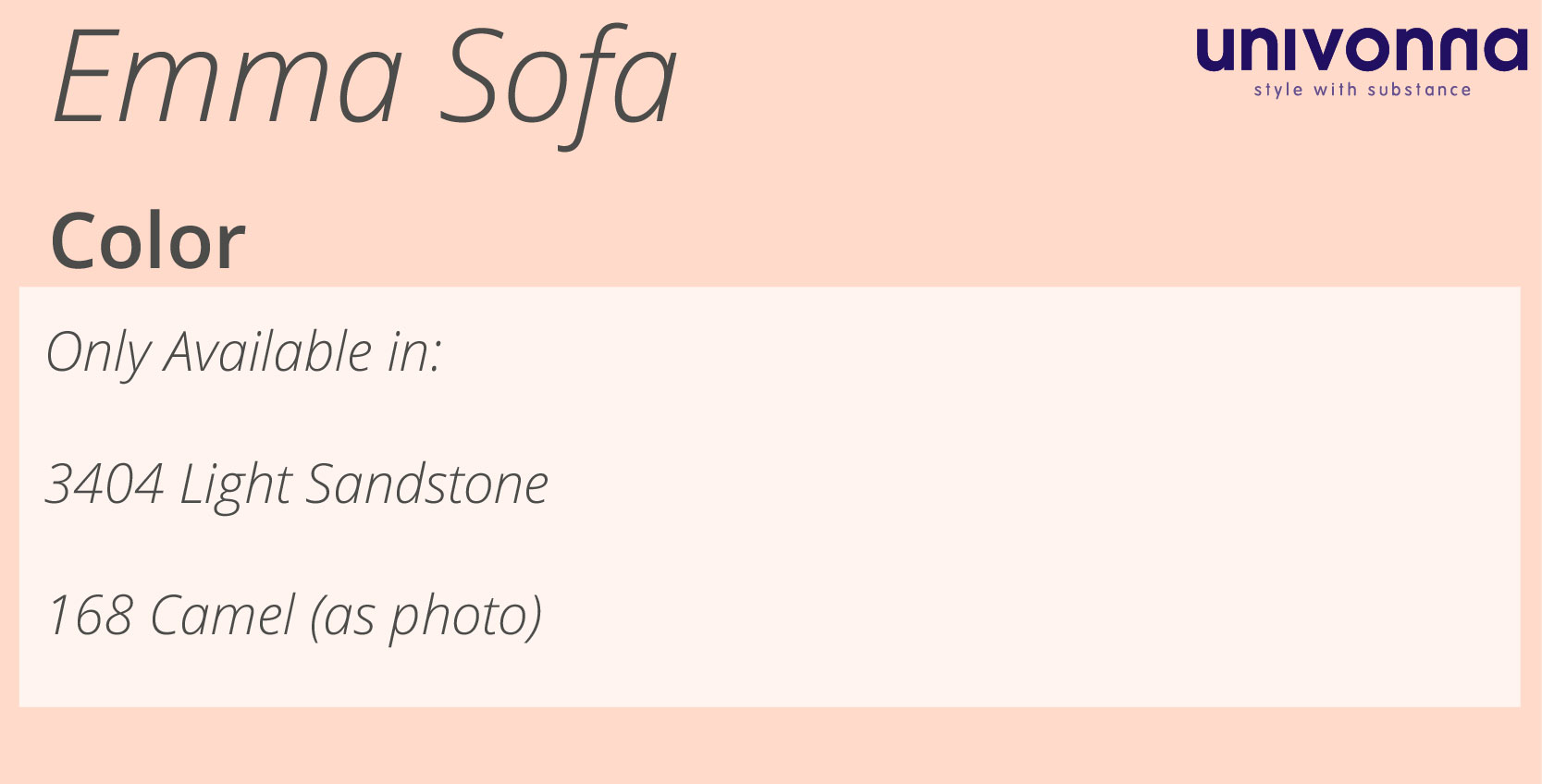Click the word "Camel"

(x=222, y=616)
